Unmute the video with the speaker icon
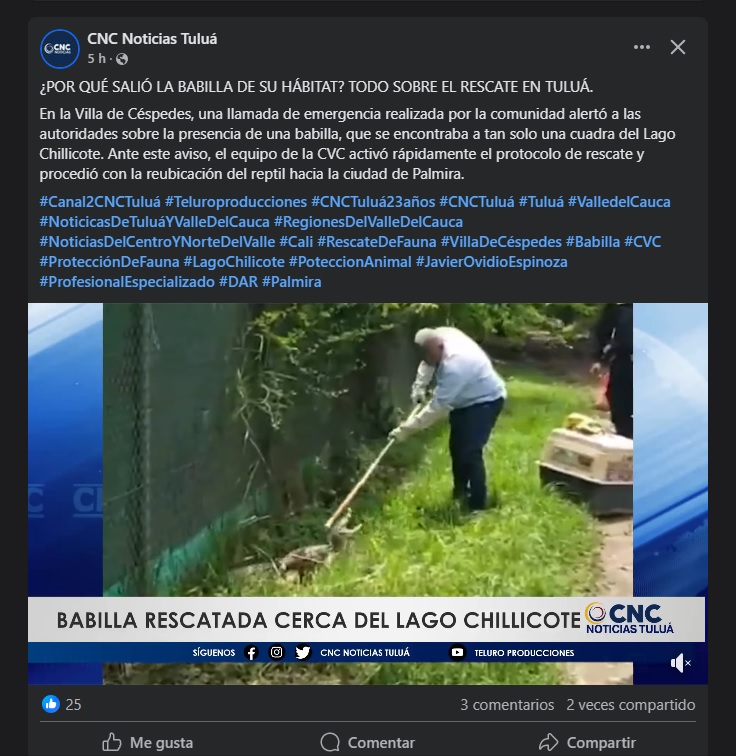 [681, 663]
